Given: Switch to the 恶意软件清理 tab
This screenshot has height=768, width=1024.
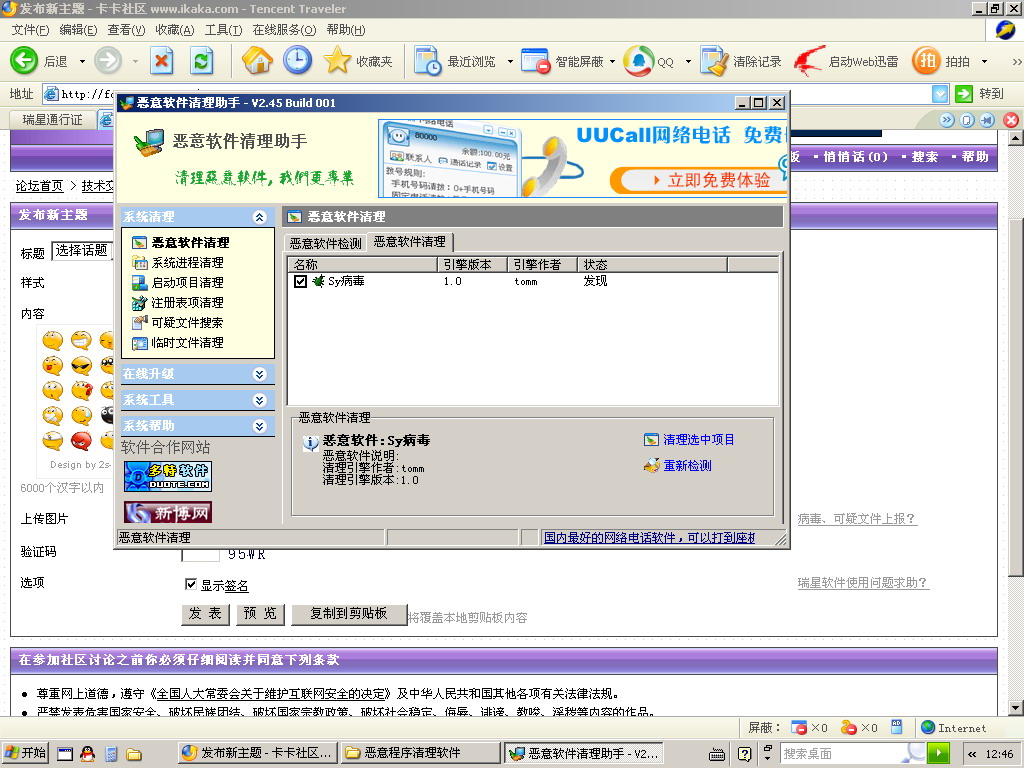Looking at the screenshot, I should [409, 242].
